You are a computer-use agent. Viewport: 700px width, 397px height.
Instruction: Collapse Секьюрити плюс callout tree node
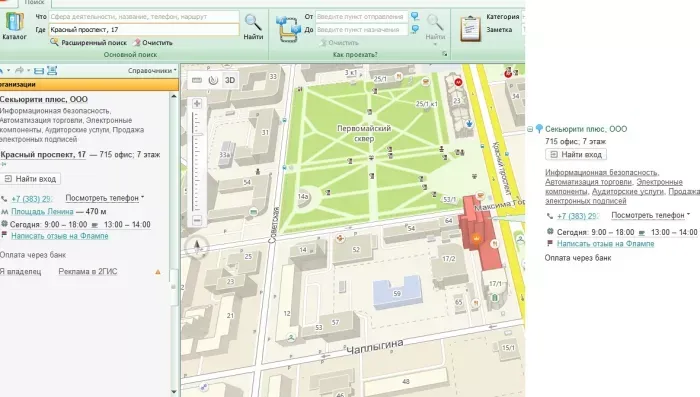[530, 129]
